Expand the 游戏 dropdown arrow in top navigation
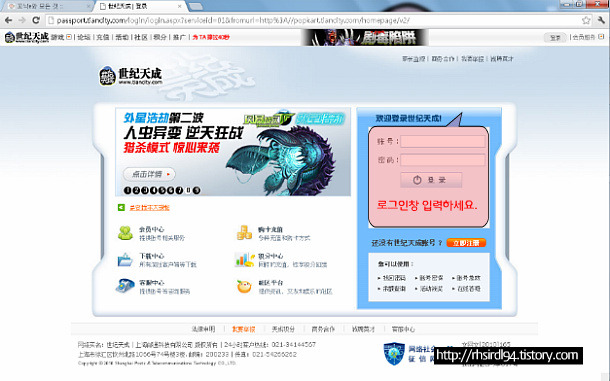Image resolution: width=610 pixels, height=381 pixels. pos(69,37)
